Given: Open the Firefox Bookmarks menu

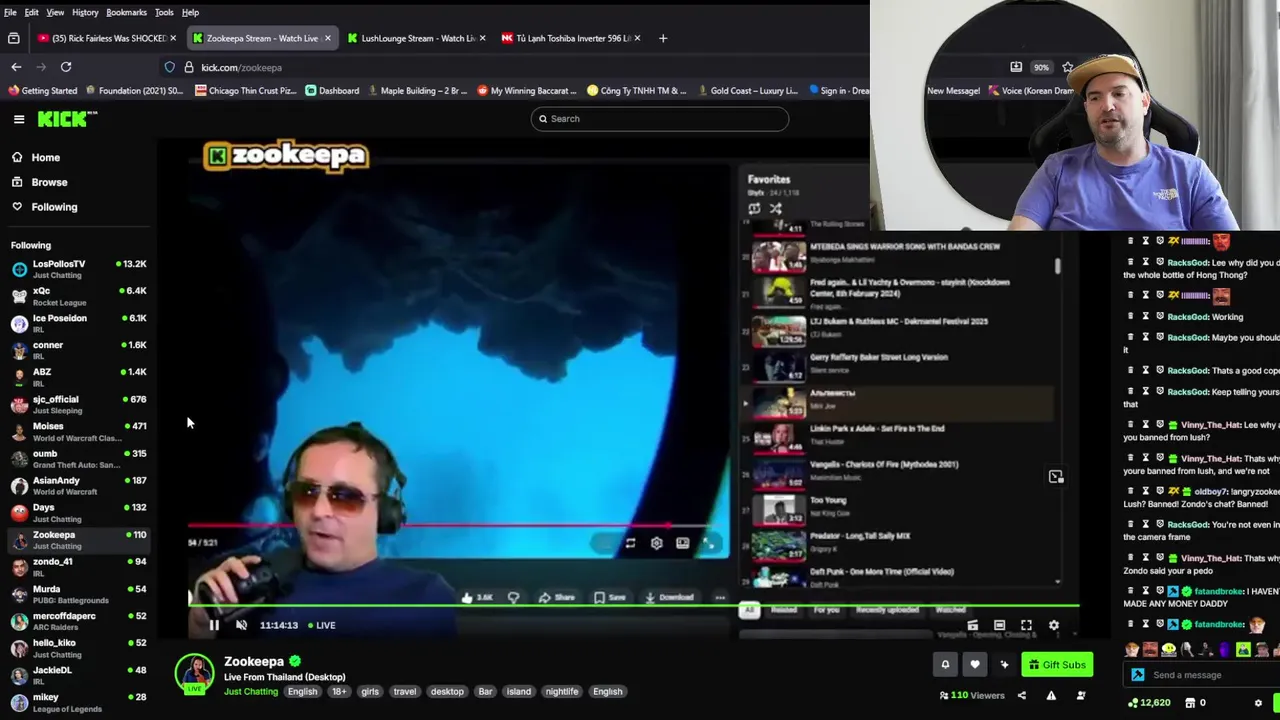Looking at the screenshot, I should pyautogui.click(x=126, y=12).
